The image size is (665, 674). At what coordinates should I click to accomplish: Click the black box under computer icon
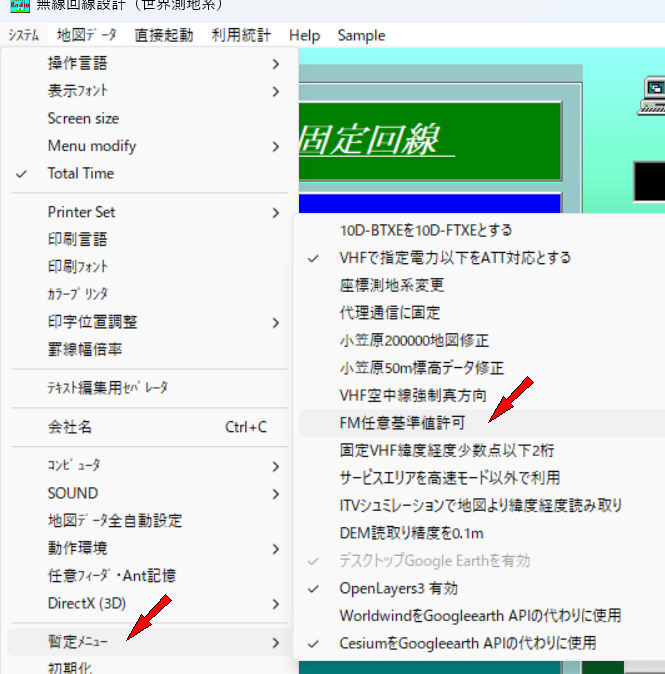pyautogui.click(x=649, y=181)
